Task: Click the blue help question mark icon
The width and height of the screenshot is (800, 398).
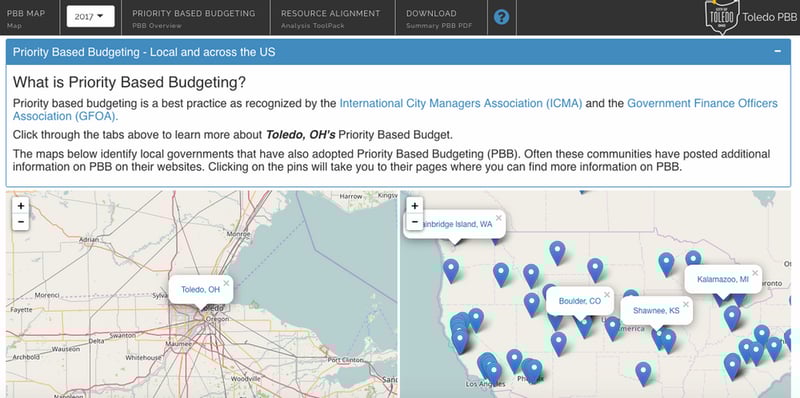Action: [502, 17]
